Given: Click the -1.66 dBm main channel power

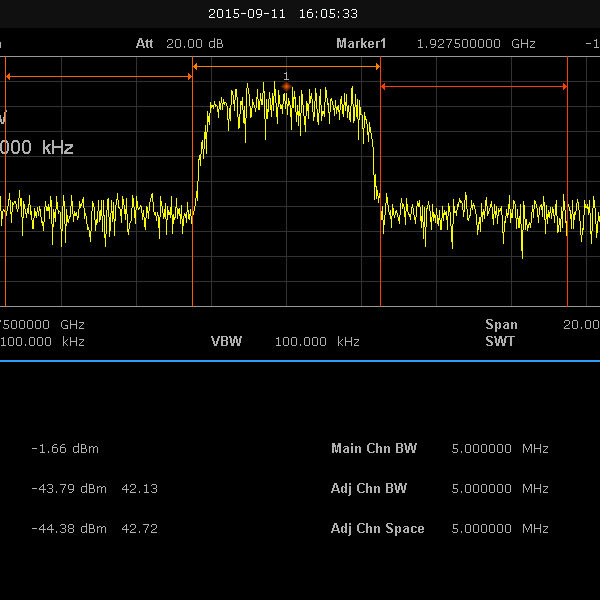Looking at the screenshot, I should pyautogui.click(x=65, y=449).
